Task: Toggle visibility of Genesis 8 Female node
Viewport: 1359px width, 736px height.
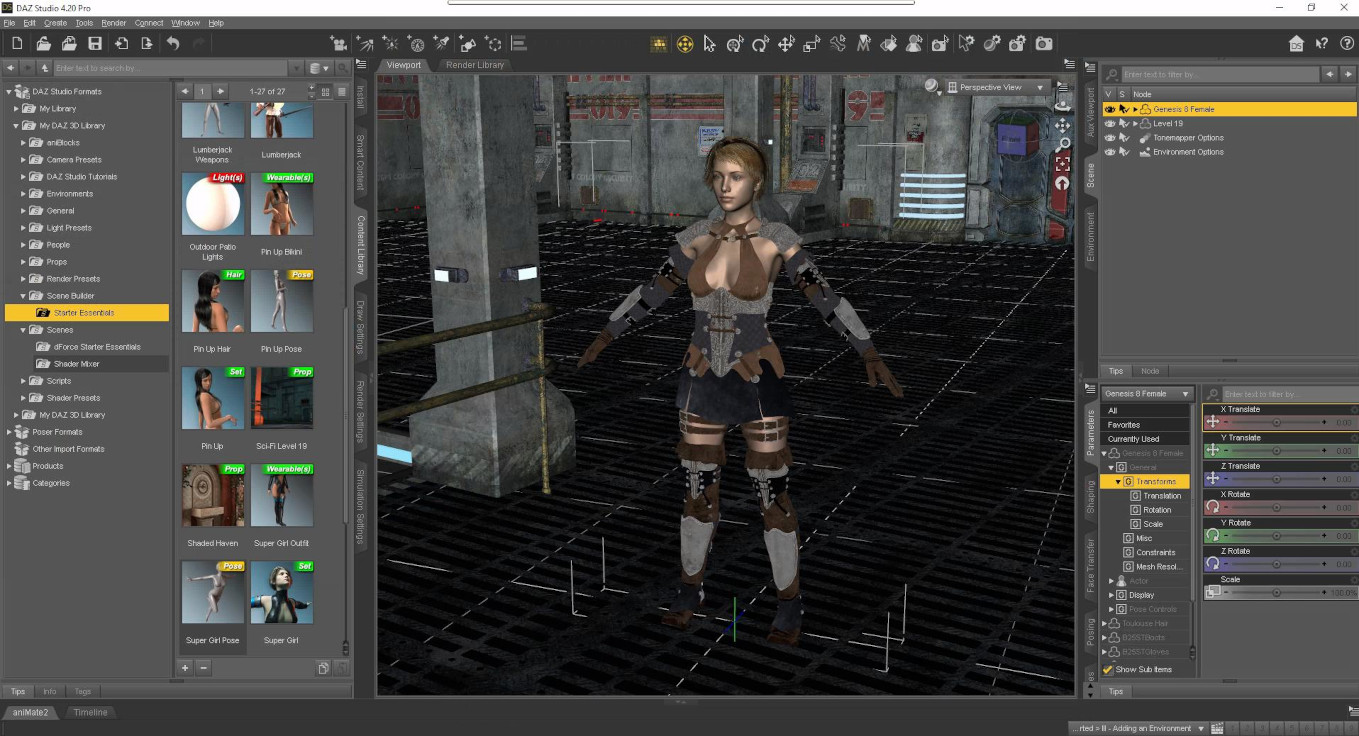Action: click(x=1108, y=108)
